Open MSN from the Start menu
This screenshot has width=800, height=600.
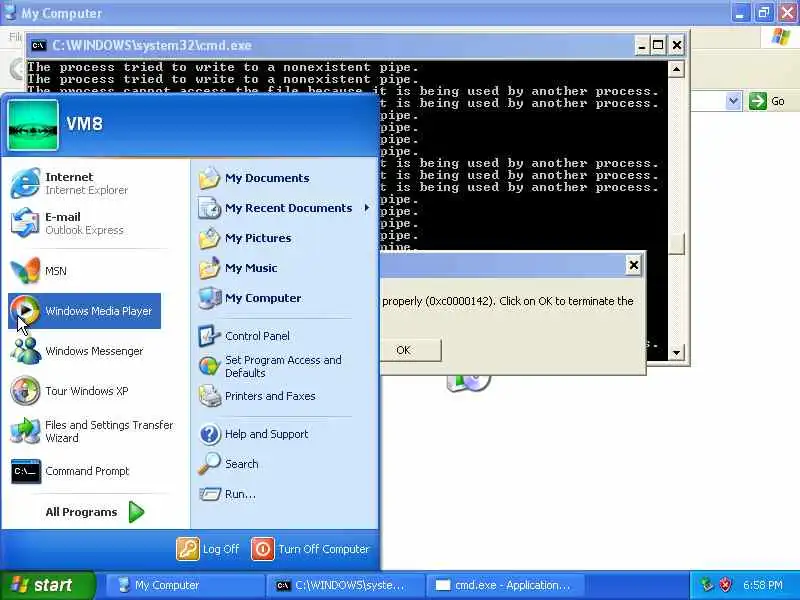(x=84, y=271)
